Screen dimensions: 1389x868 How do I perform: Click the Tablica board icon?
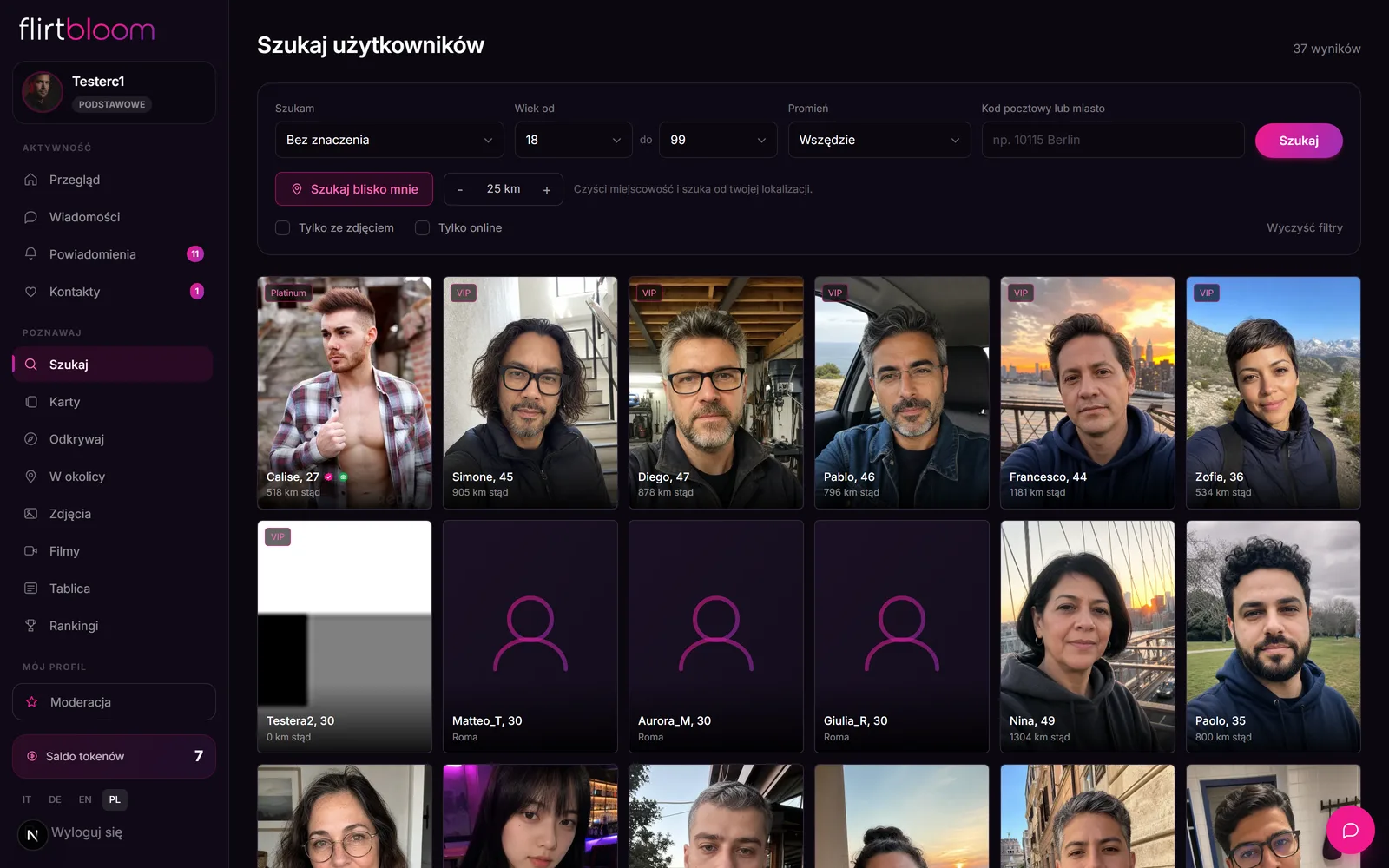coord(31,589)
